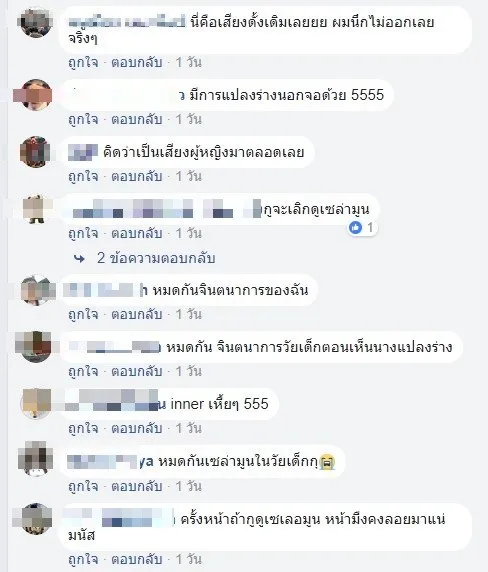The height and width of the screenshot is (572, 488).
Task: Like the comment นี่คือเสียงดั้งเดิมเลย
Action: (x=83, y=62)
